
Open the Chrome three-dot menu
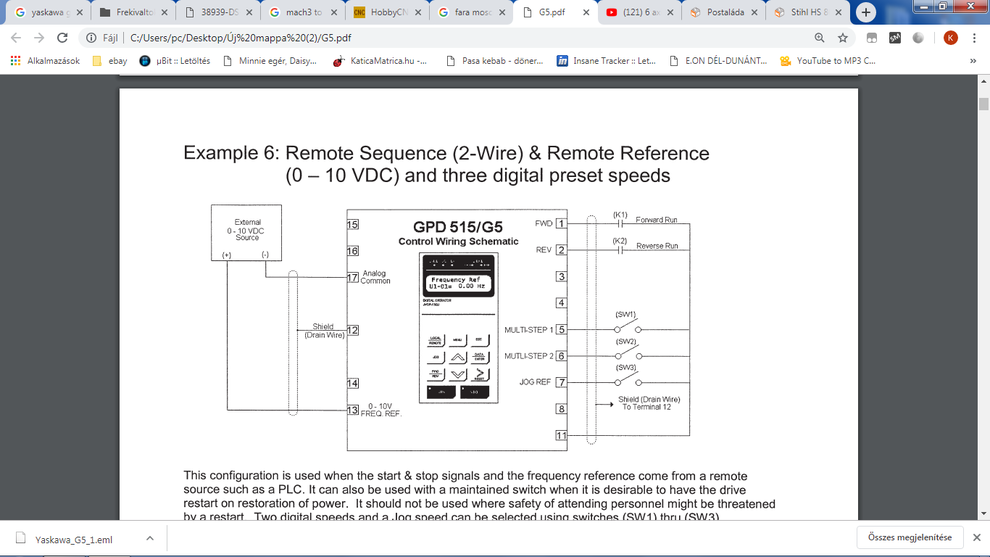click(974, 38)
